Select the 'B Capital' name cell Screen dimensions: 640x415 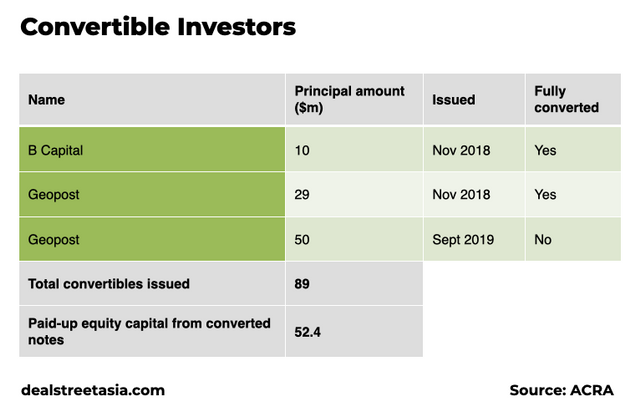[x=55, y=151]
